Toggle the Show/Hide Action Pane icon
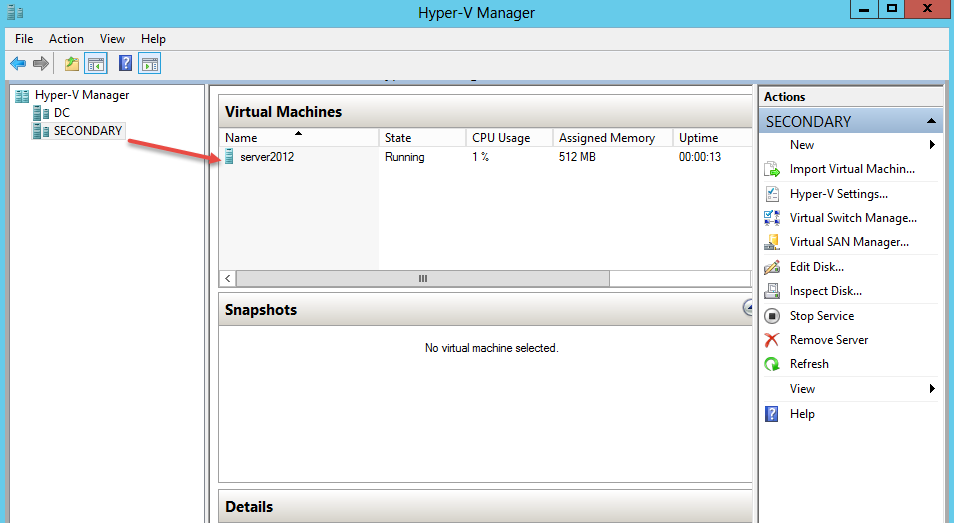This screenshot has height=523, width=954. 150,63
